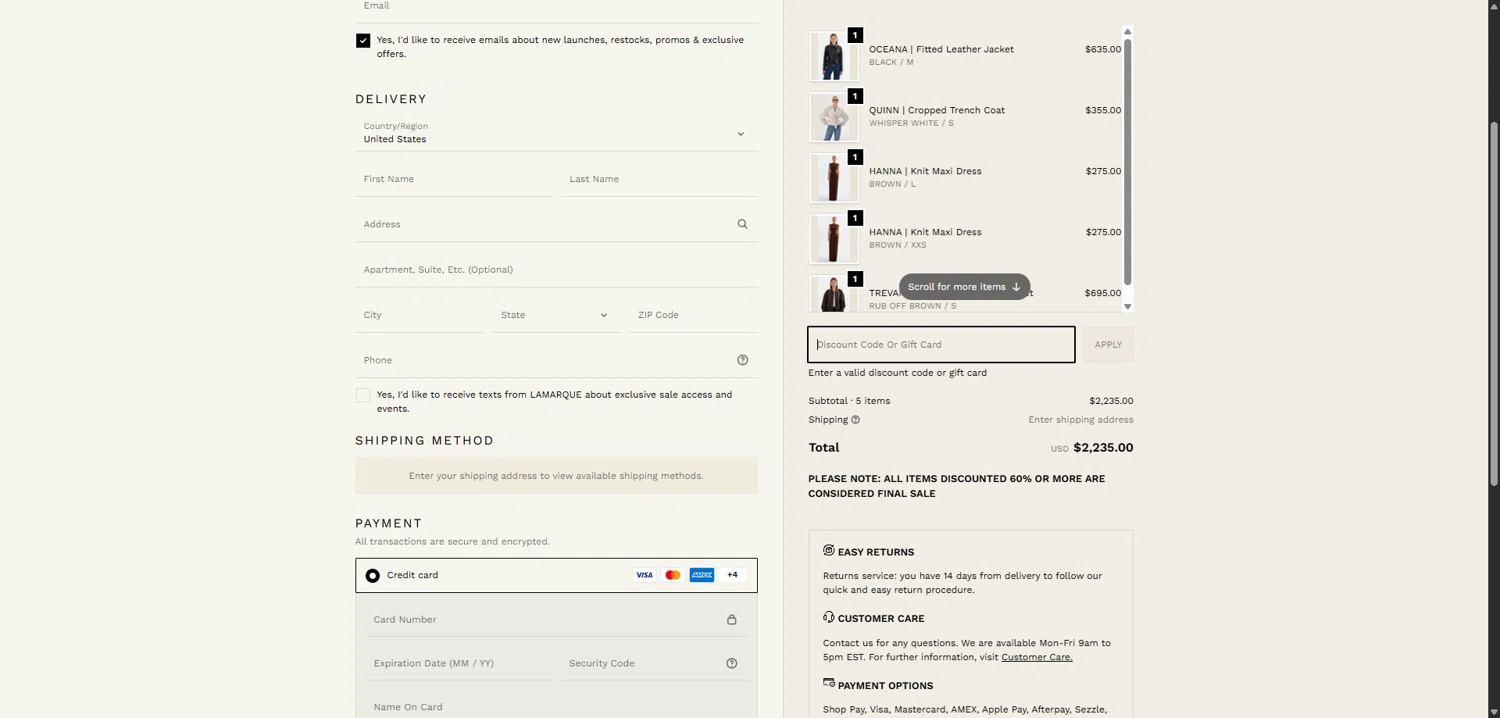Click the Scroll for more items button
Screen dimensions: 1500x718
pyautogui.click(x=964, y=287)
